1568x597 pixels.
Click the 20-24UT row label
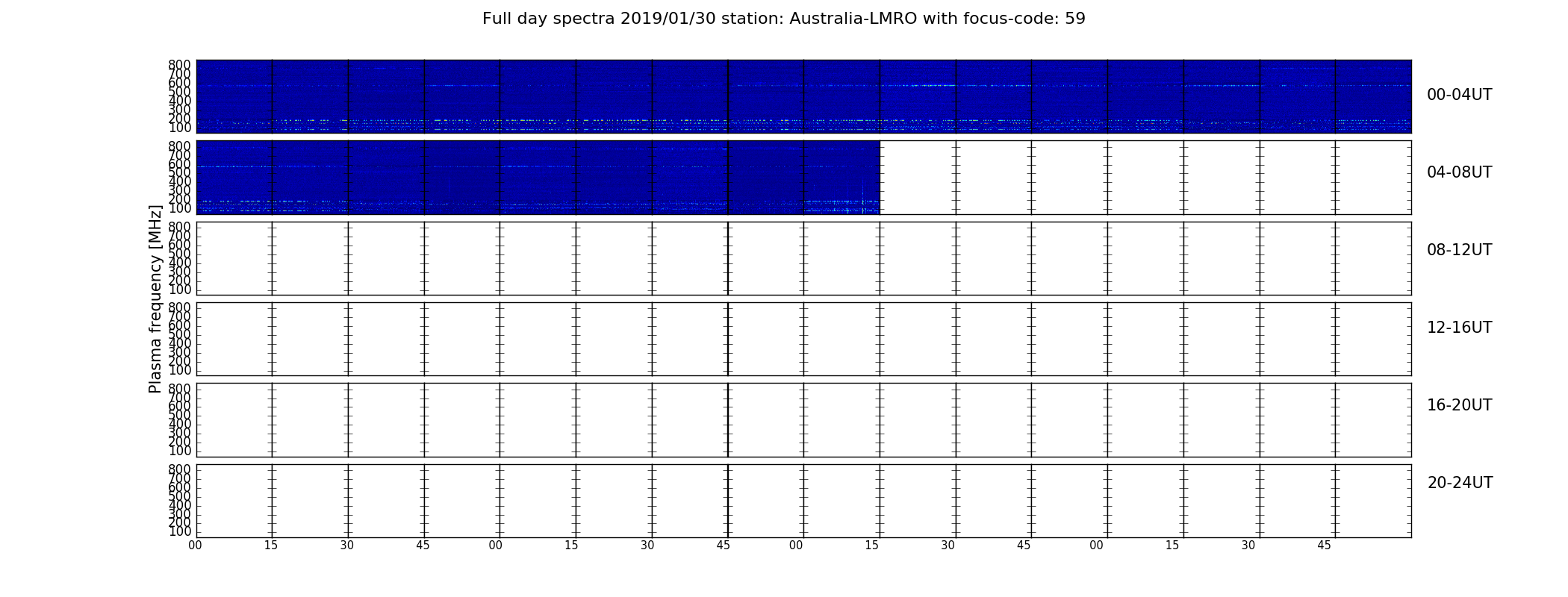point(1460,483)
